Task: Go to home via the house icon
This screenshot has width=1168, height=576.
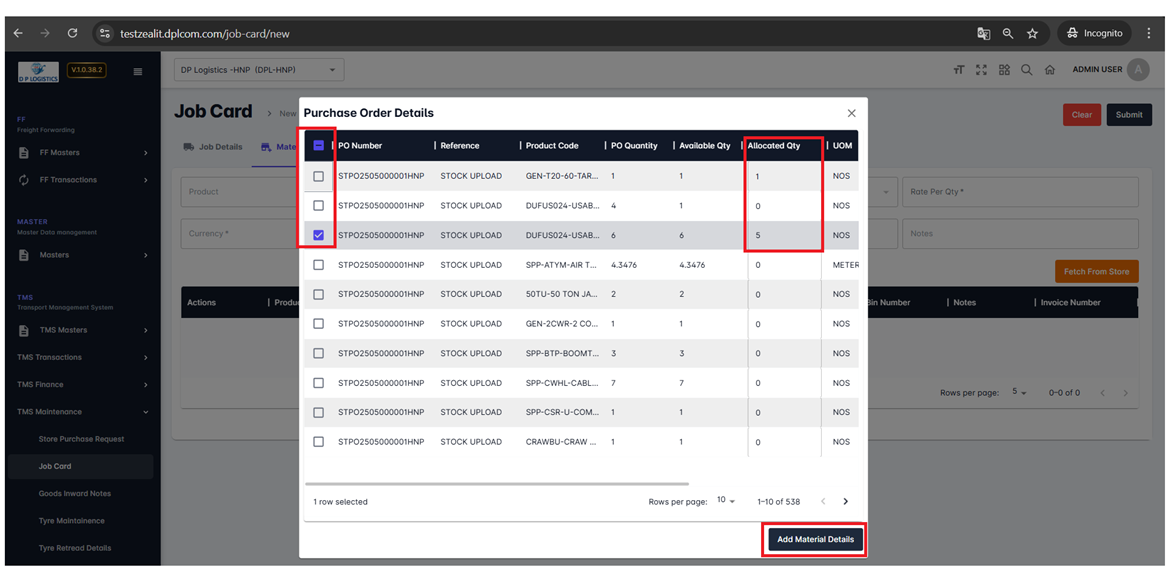Action: (1050, 70)
